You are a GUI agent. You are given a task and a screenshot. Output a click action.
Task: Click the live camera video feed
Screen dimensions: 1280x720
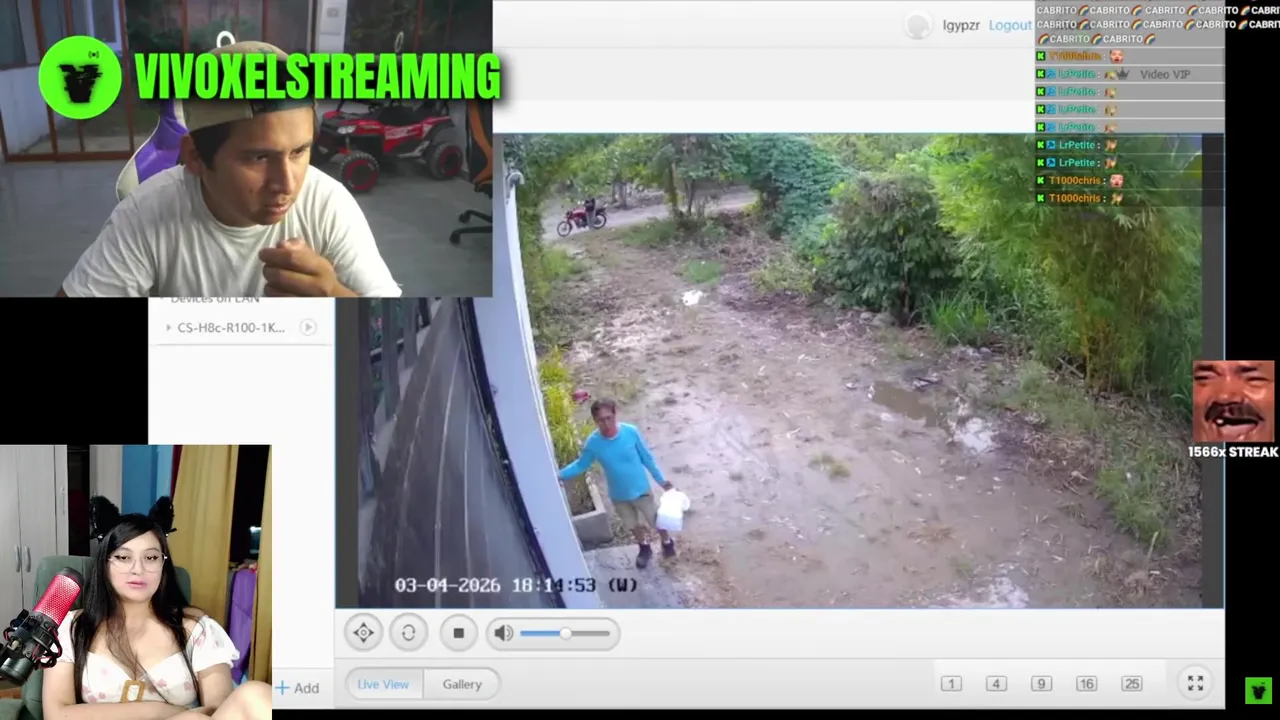(x=779, y=371)
